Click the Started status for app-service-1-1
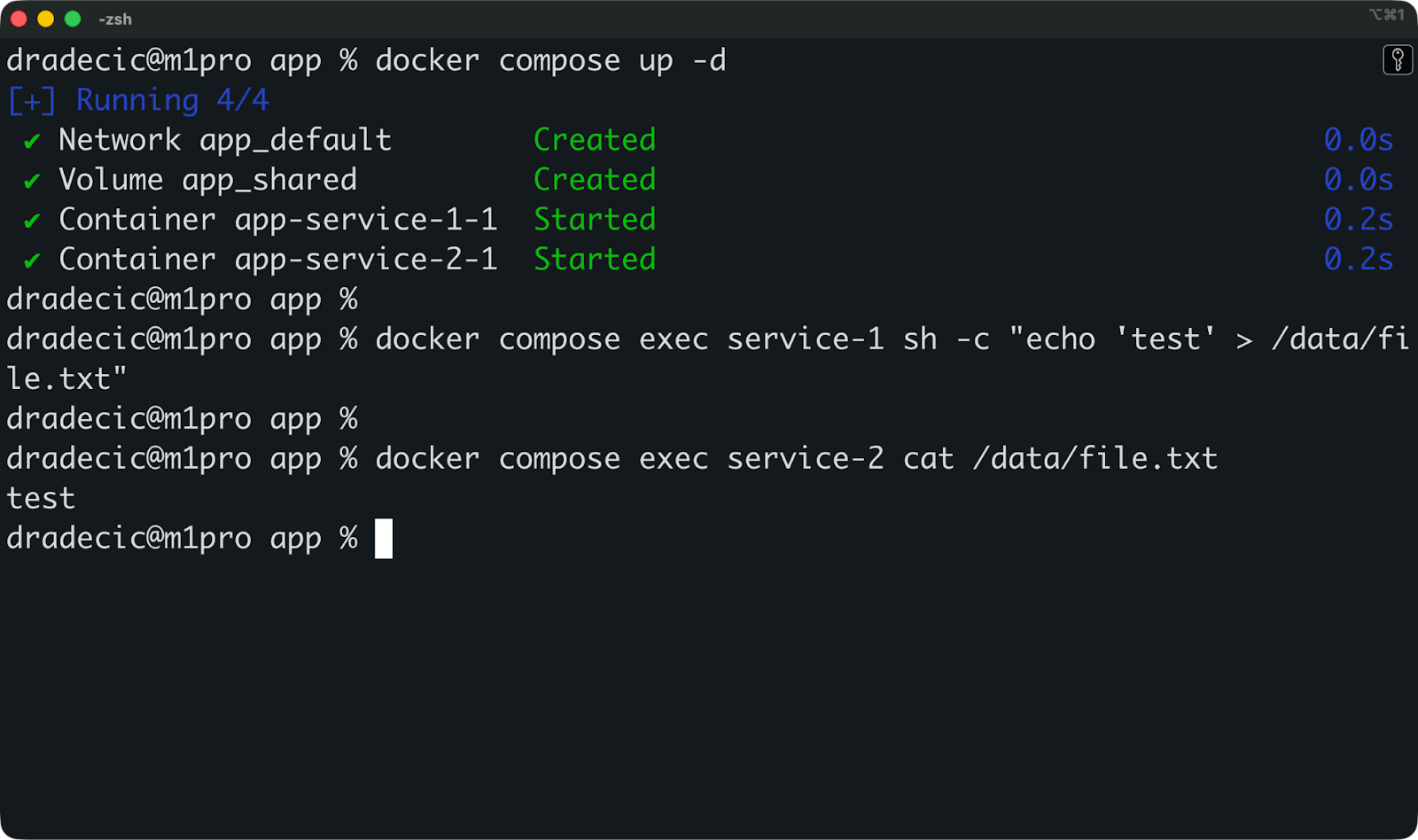This screenshot has width=1418, height=840. pos(595,220)
